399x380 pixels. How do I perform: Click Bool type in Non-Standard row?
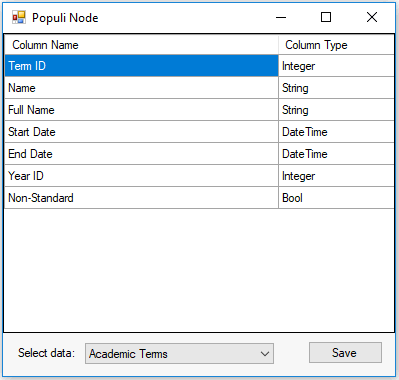(x=336, y=198)
